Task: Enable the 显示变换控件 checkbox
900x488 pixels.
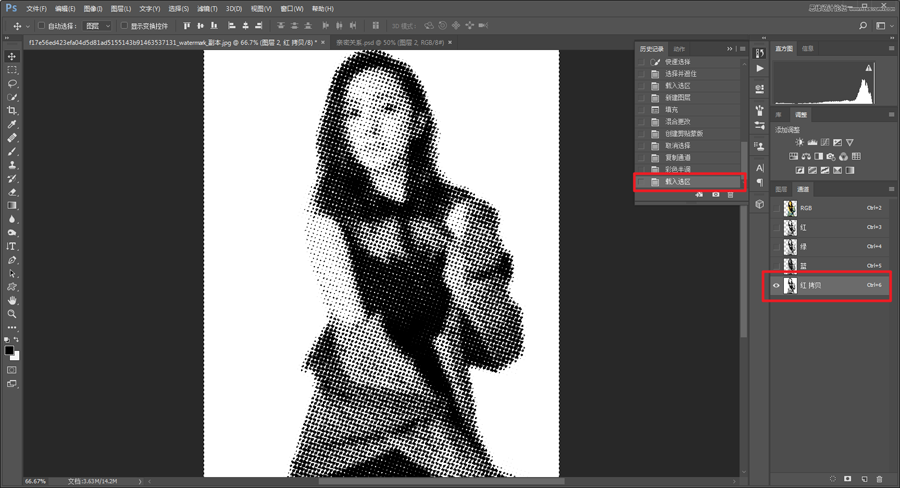Action: tap(124, 26)
